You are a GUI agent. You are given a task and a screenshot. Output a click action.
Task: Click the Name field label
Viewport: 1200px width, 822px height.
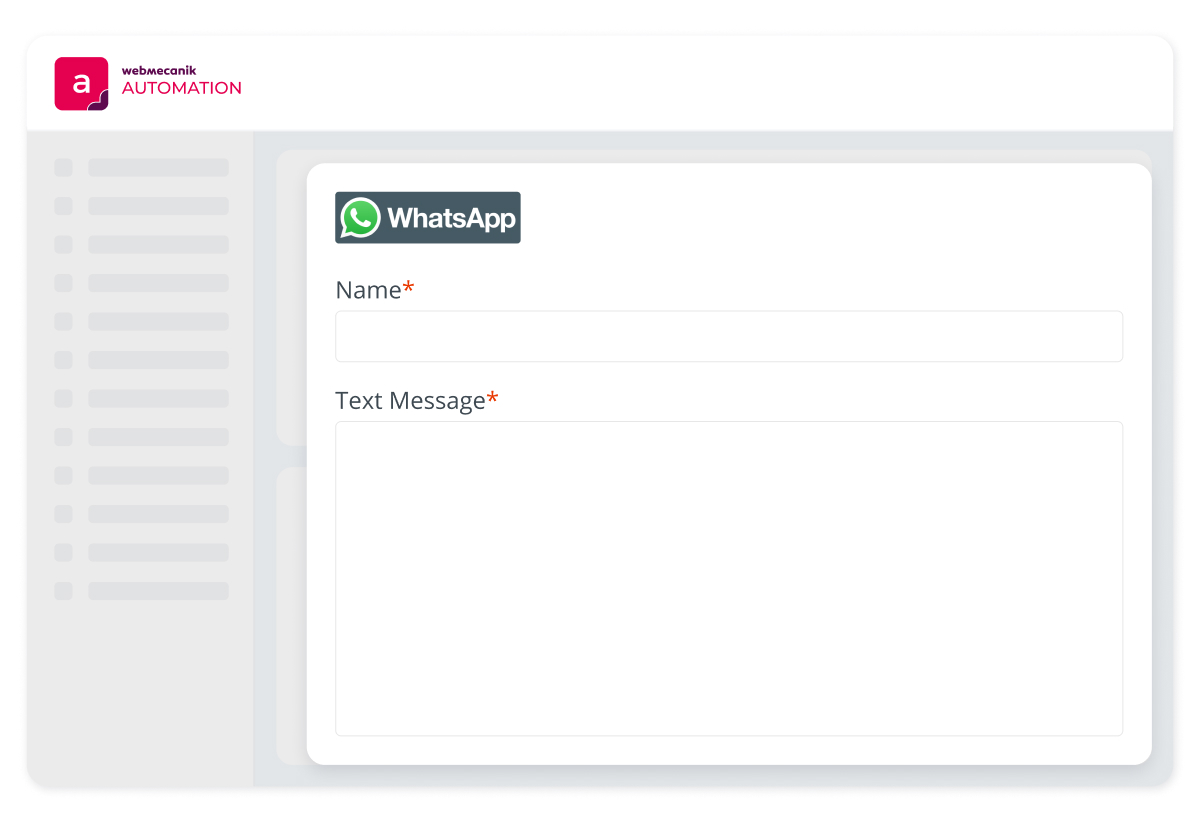pos(366,289)
